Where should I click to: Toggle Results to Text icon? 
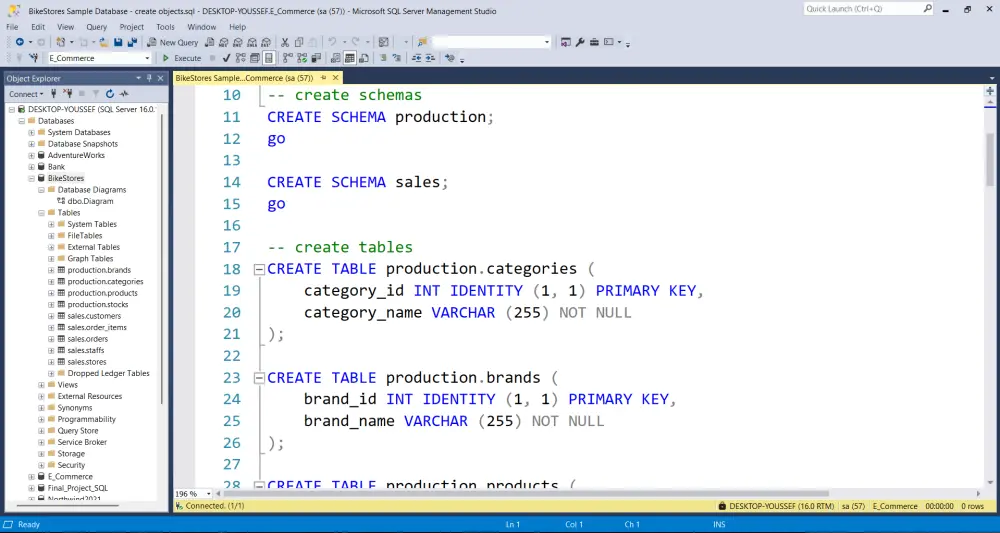(335, 58)
